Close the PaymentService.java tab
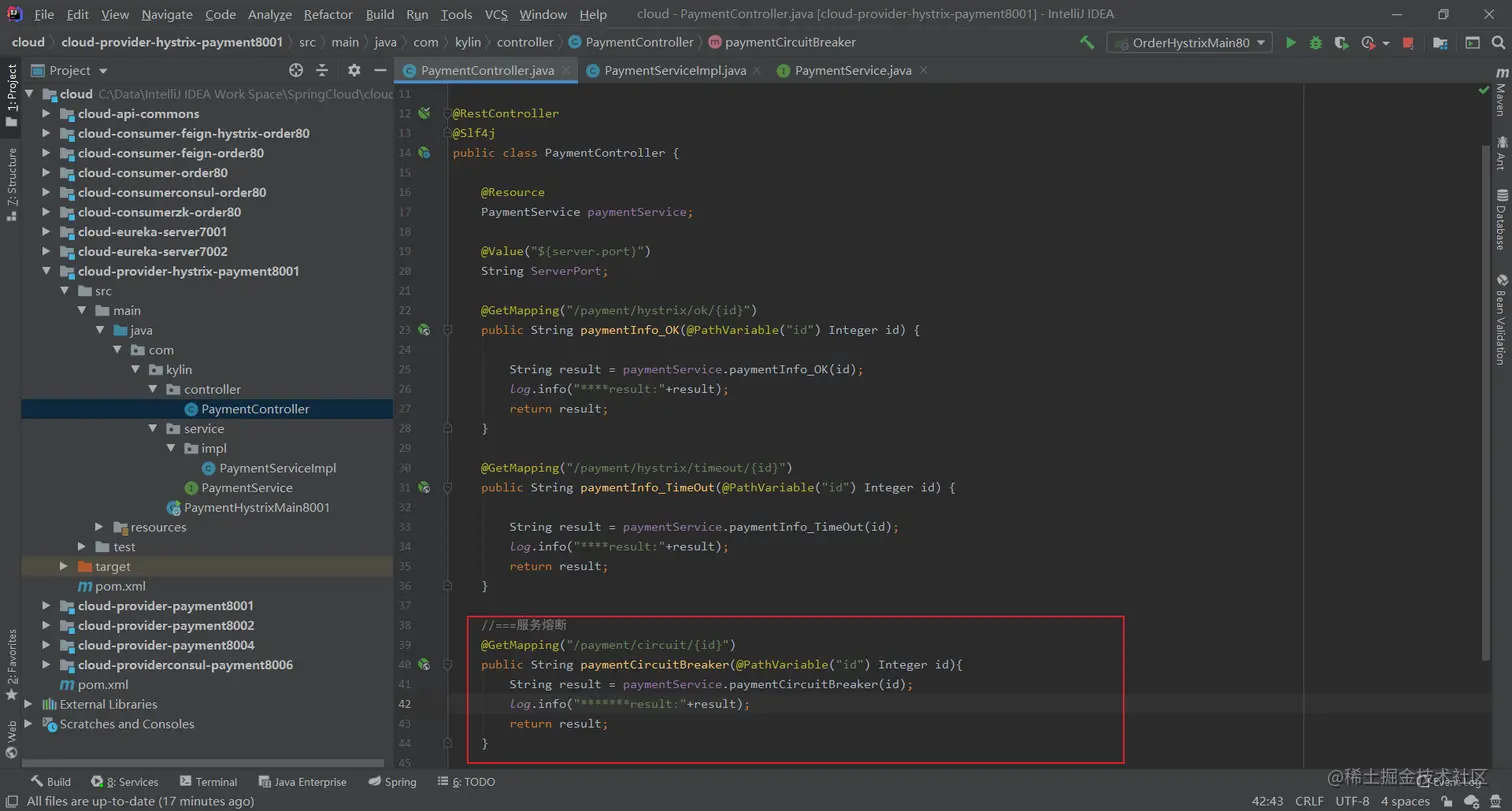The image size is (1512, 811). click(x=923, y=70)
